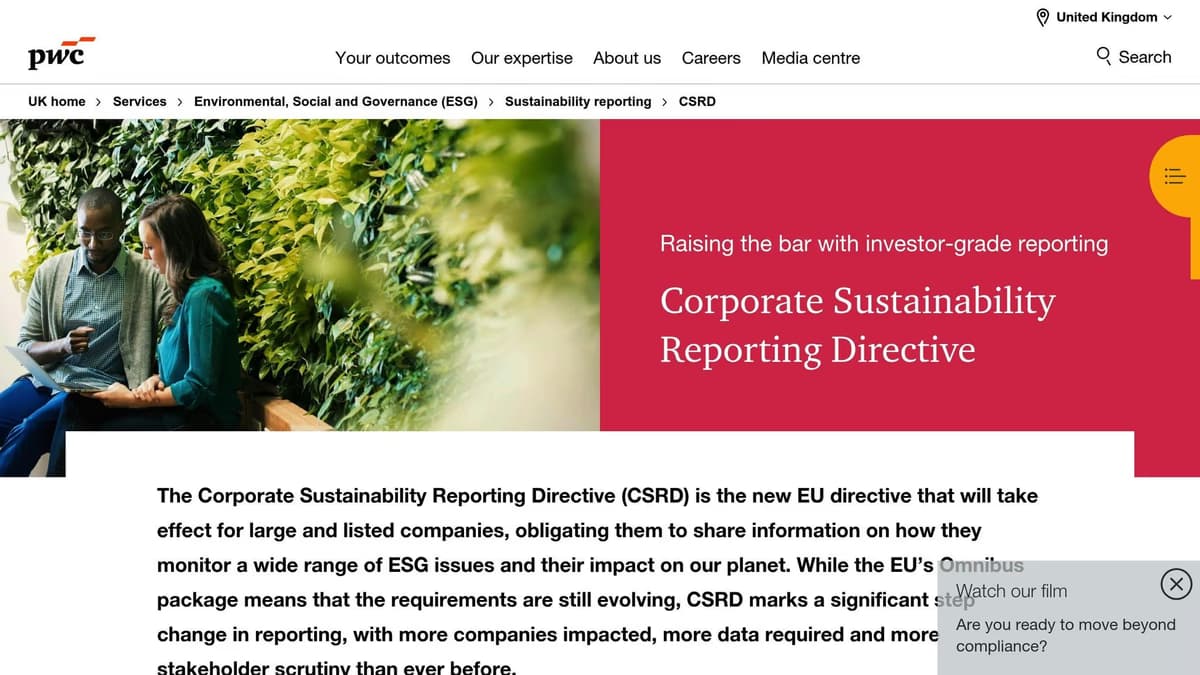
Task: Click the Services breadcrumb link
Action: coord(139,101)
